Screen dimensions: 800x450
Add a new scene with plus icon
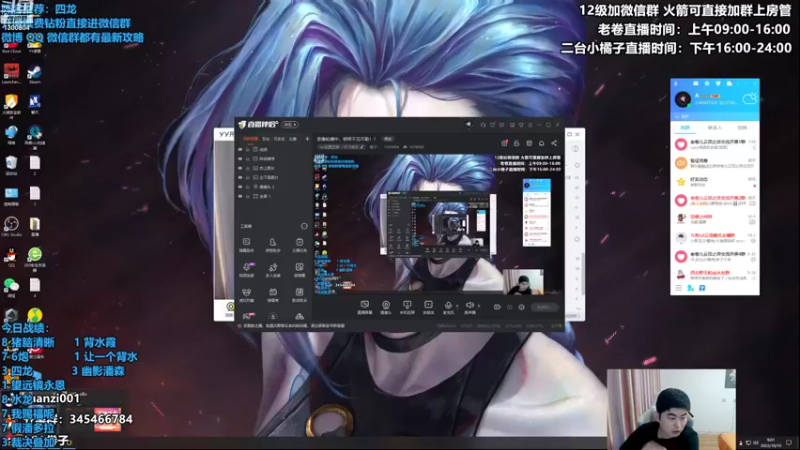click(307, 139)
